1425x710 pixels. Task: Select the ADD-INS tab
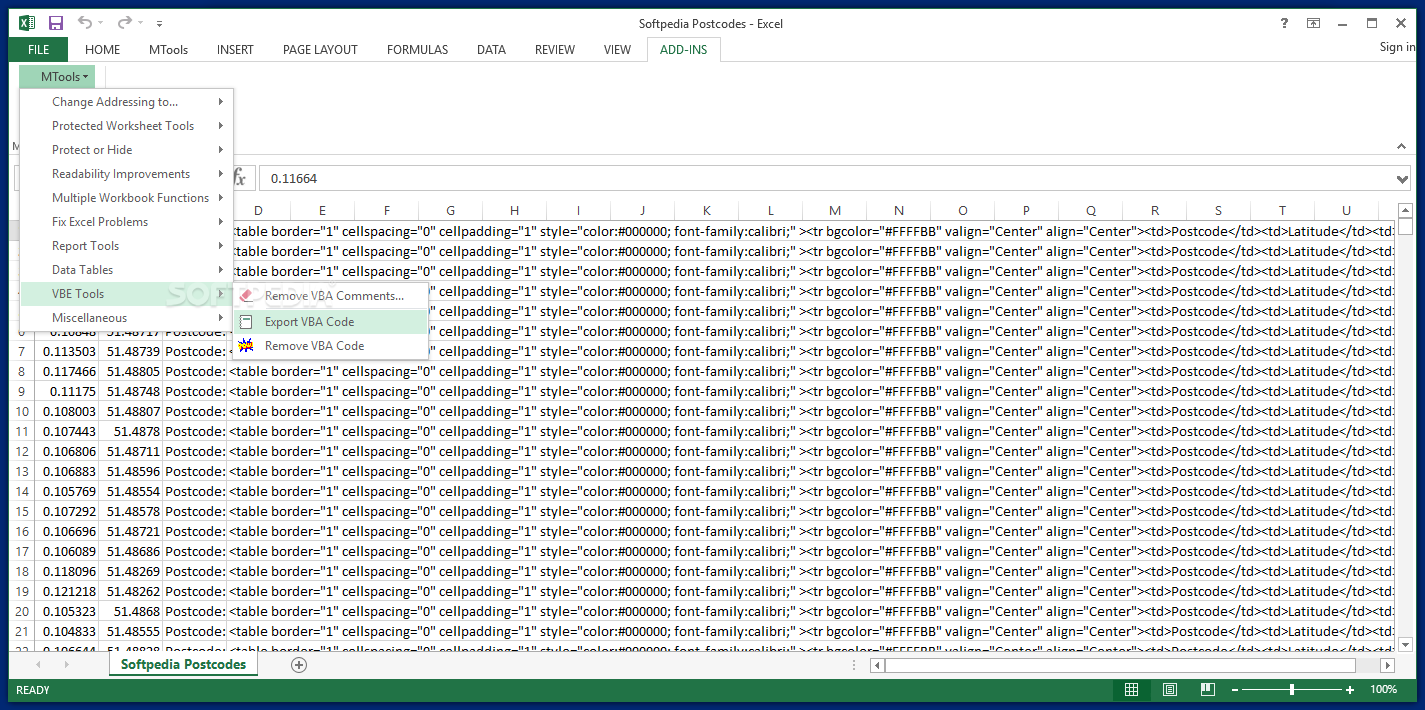click(x=683, y=50)
